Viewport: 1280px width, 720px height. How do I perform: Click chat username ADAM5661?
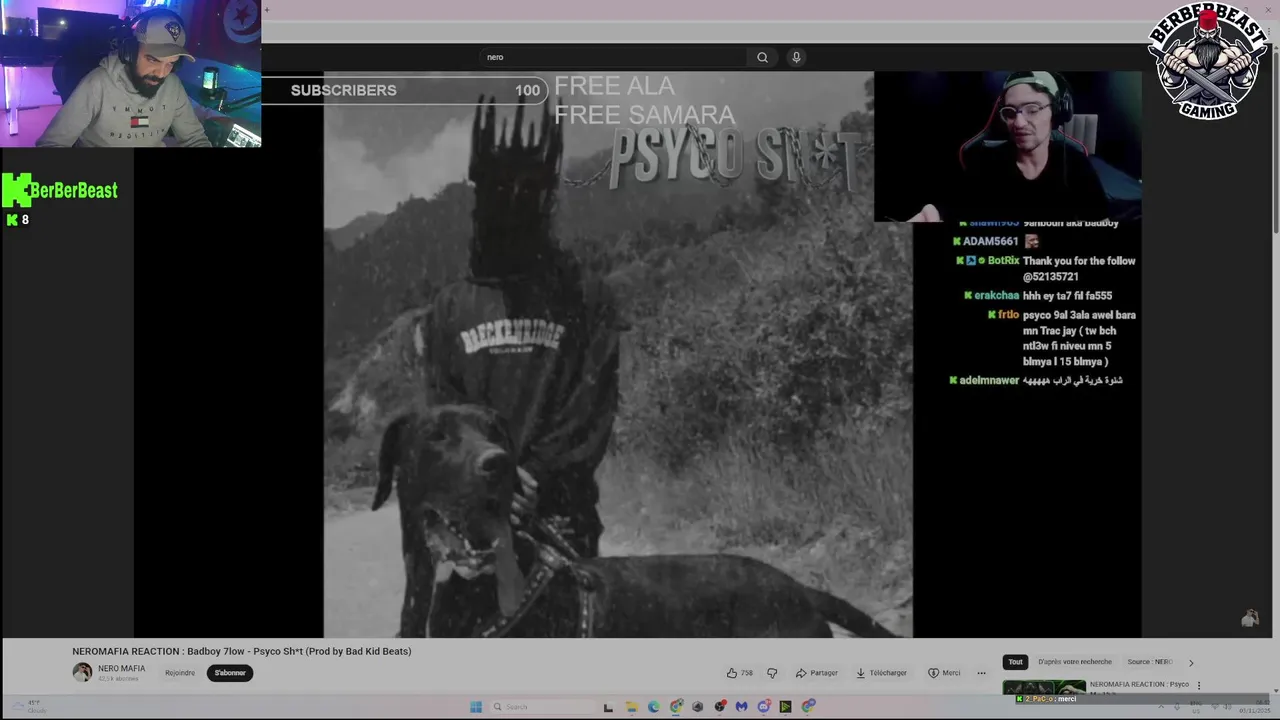pyautogui.click(x=990, y=241)
